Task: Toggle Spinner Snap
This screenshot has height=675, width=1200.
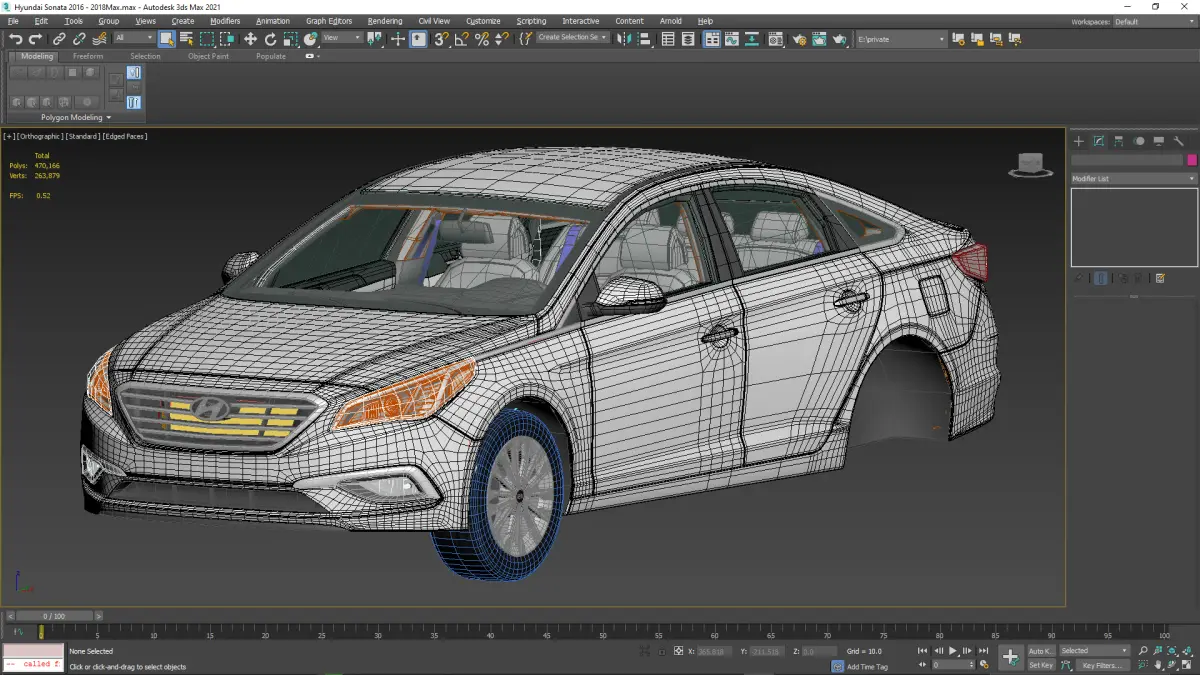Action: coord(502,39)
